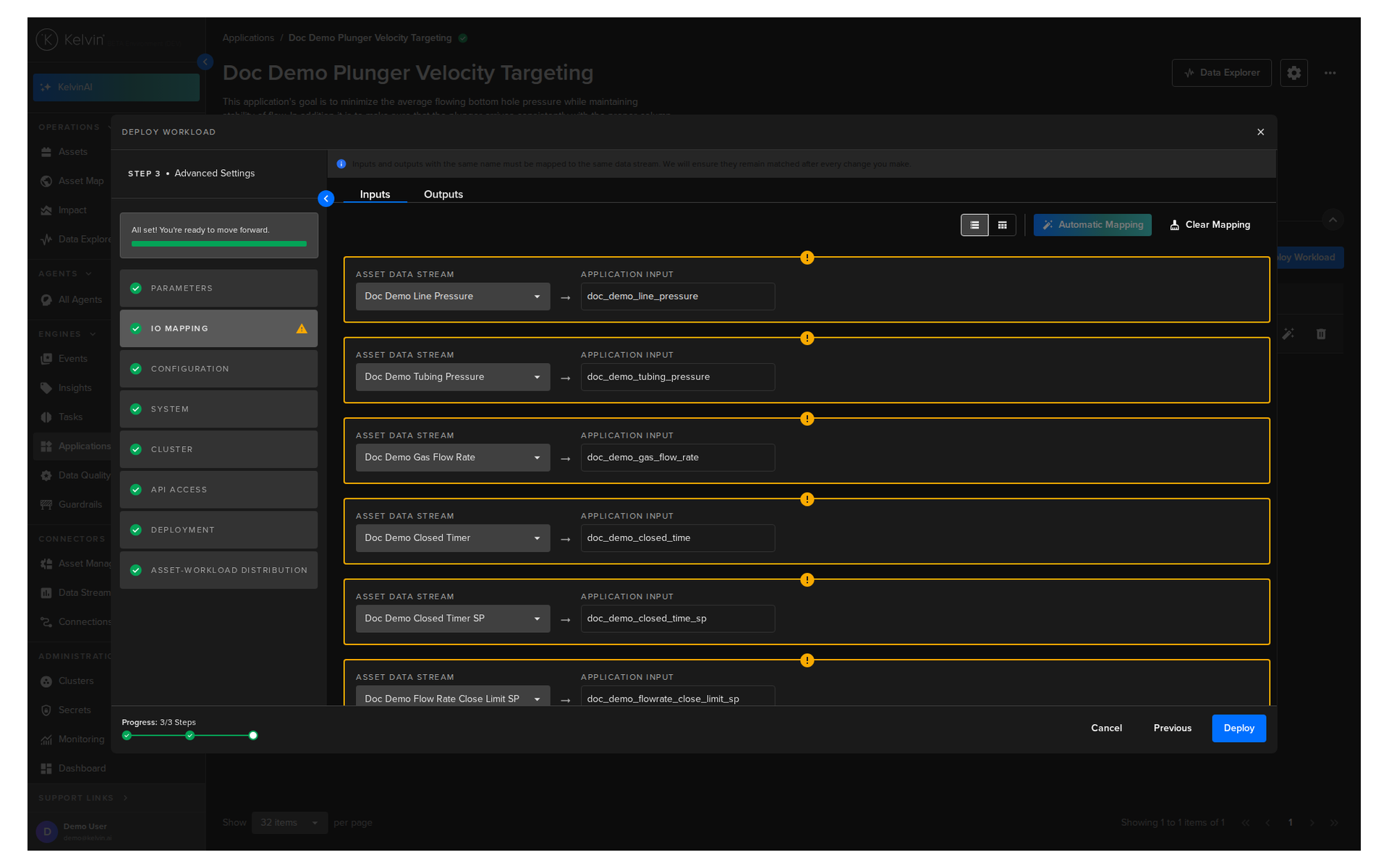Click the info icon in the banner
1389x868 pixels.
tap(341, 164)
